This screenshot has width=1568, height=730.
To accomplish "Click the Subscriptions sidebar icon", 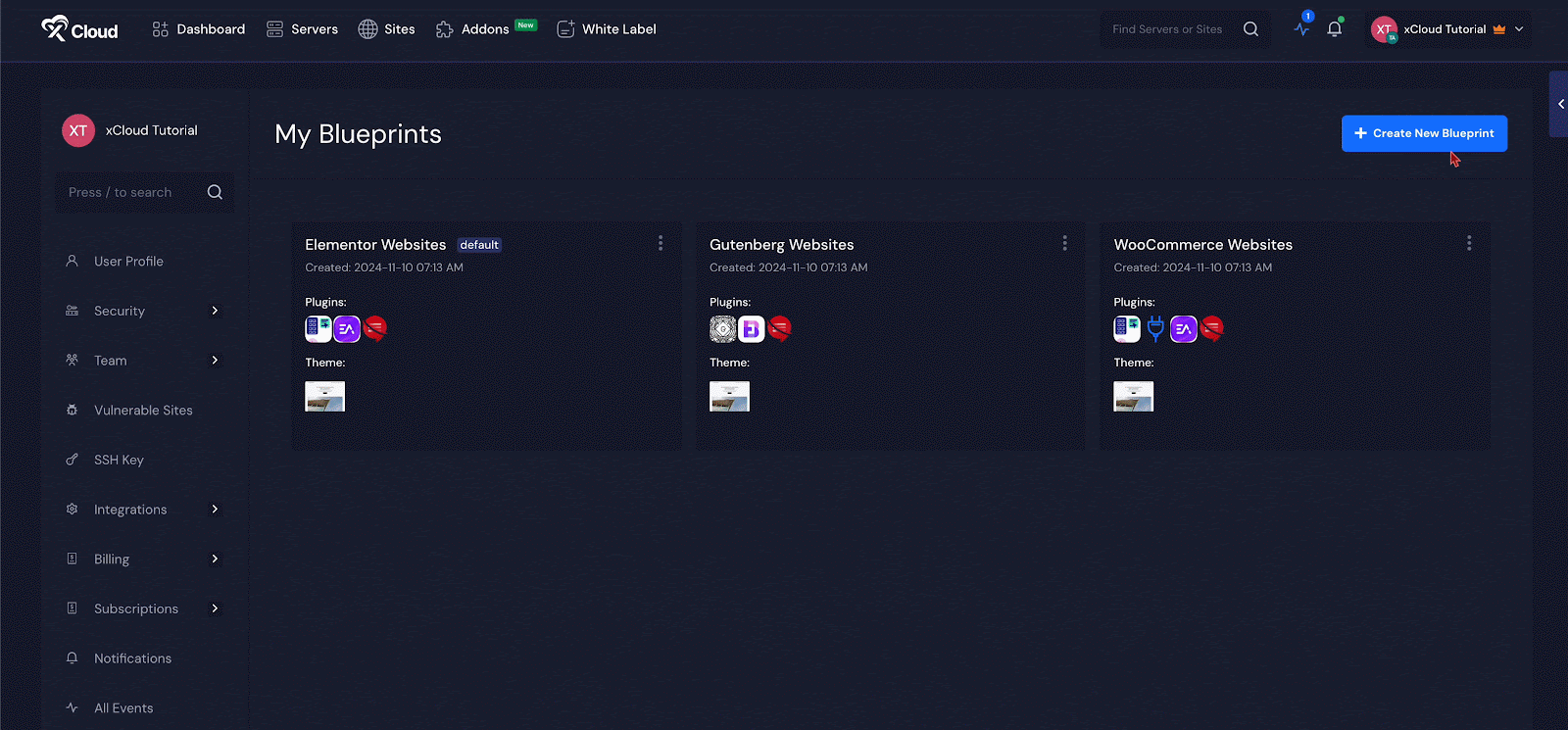I will coord(72,608).
